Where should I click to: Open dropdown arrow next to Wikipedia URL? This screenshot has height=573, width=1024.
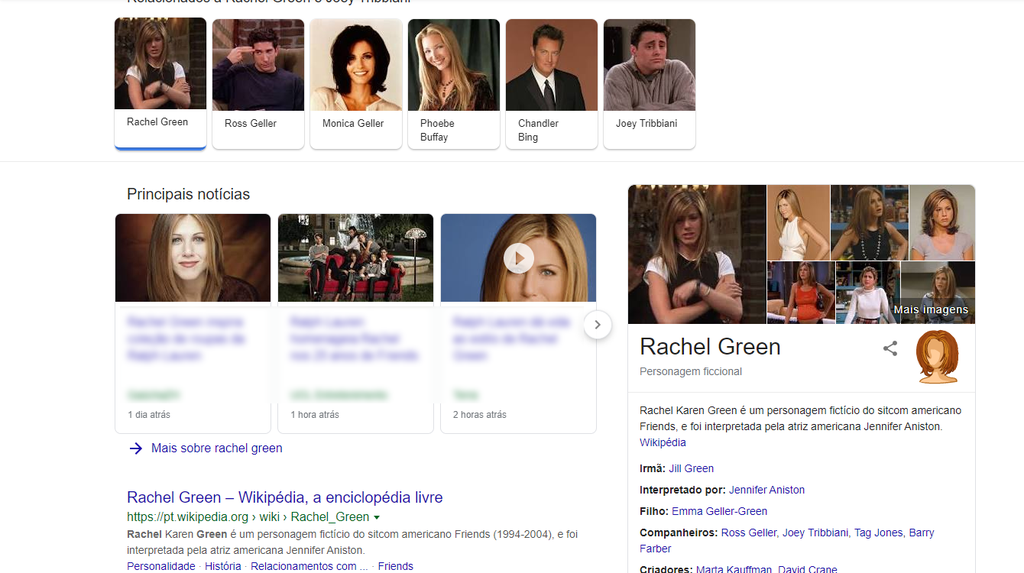[377, 517]
